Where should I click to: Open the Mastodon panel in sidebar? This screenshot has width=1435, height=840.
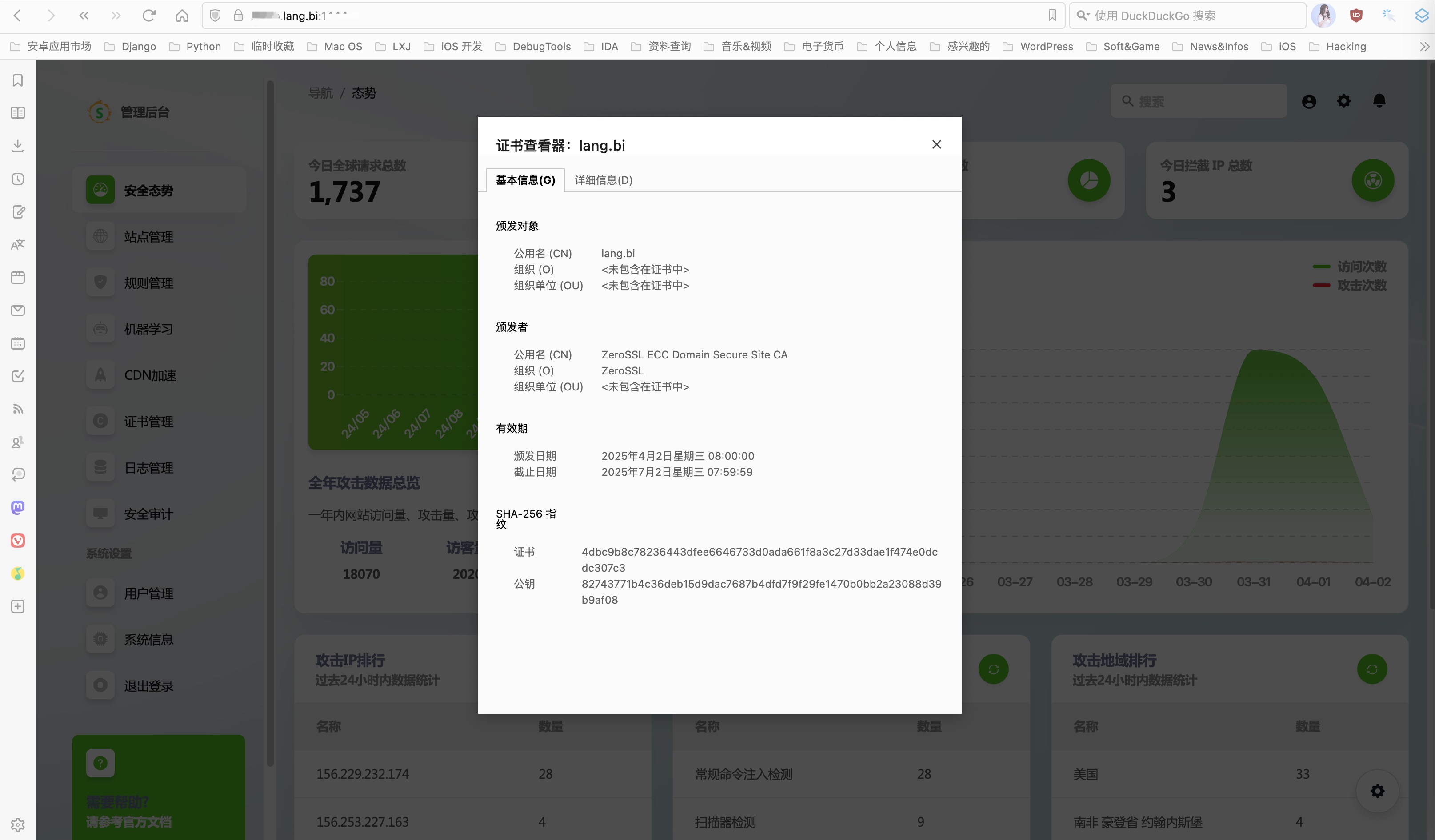tap(18, 507)
